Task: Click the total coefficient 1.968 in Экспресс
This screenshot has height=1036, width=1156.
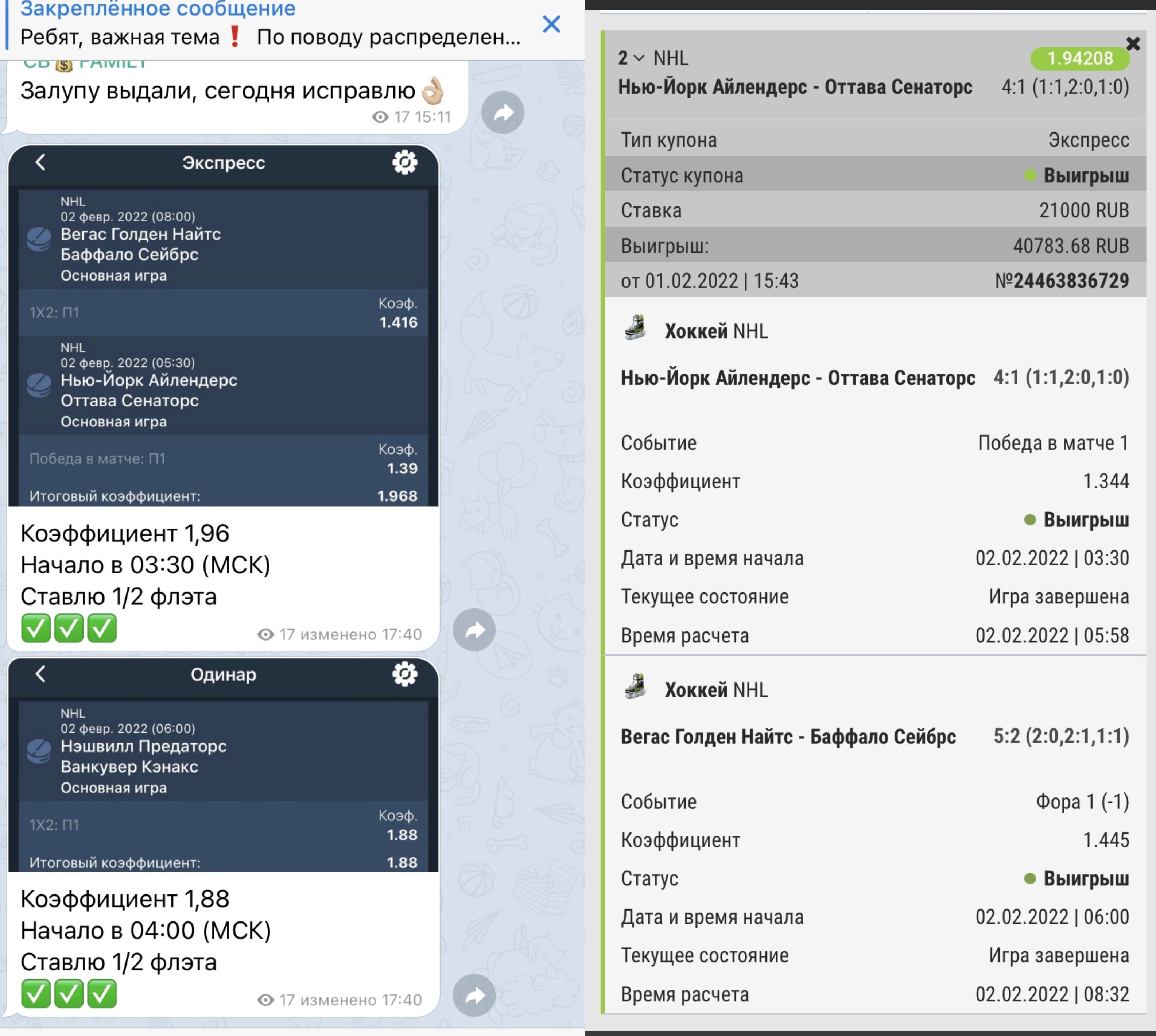Action: click(397, 496)
